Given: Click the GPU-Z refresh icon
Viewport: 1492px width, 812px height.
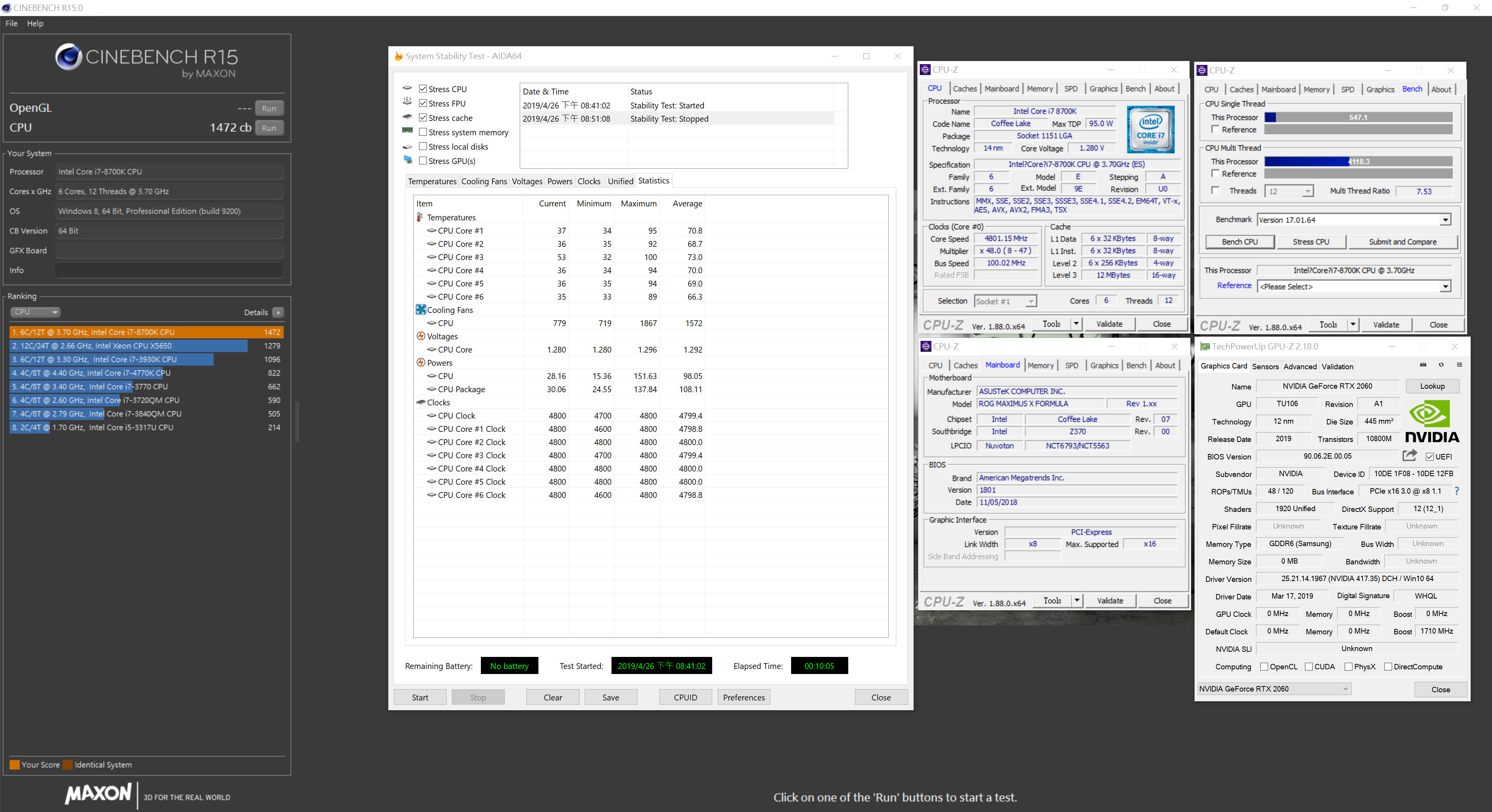Looking at the screenshot, I should (x=1441, y=365).
